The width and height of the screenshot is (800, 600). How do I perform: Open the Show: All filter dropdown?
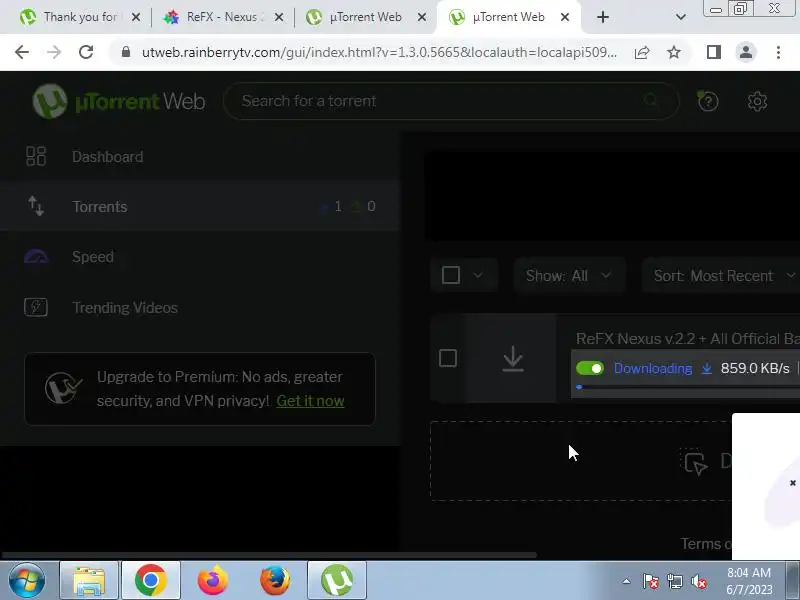pyautogui.click(x=569, y=276)
